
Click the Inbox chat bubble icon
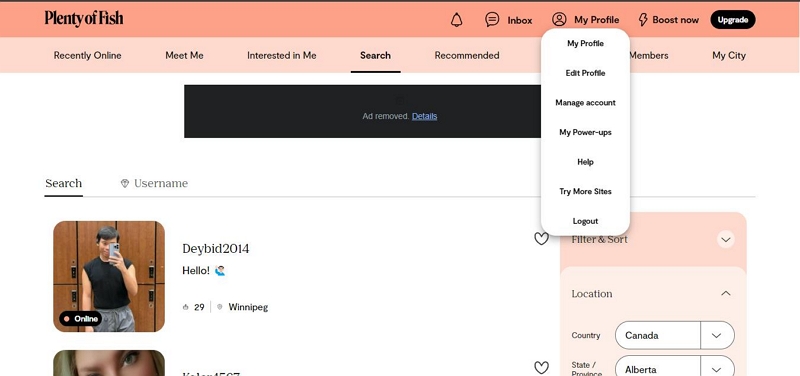pos(492,20)
